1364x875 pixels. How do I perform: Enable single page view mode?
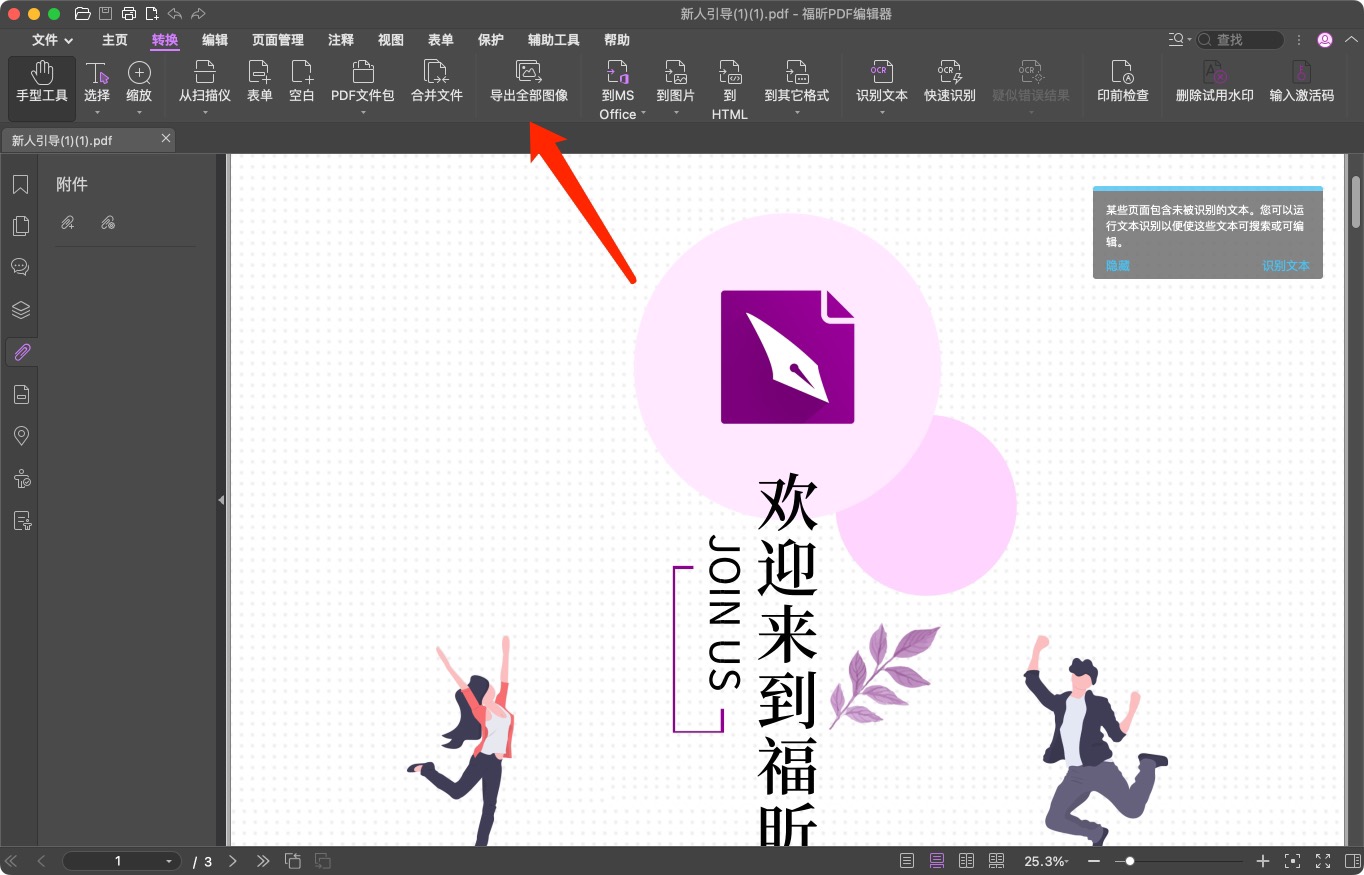click(906, 860)
